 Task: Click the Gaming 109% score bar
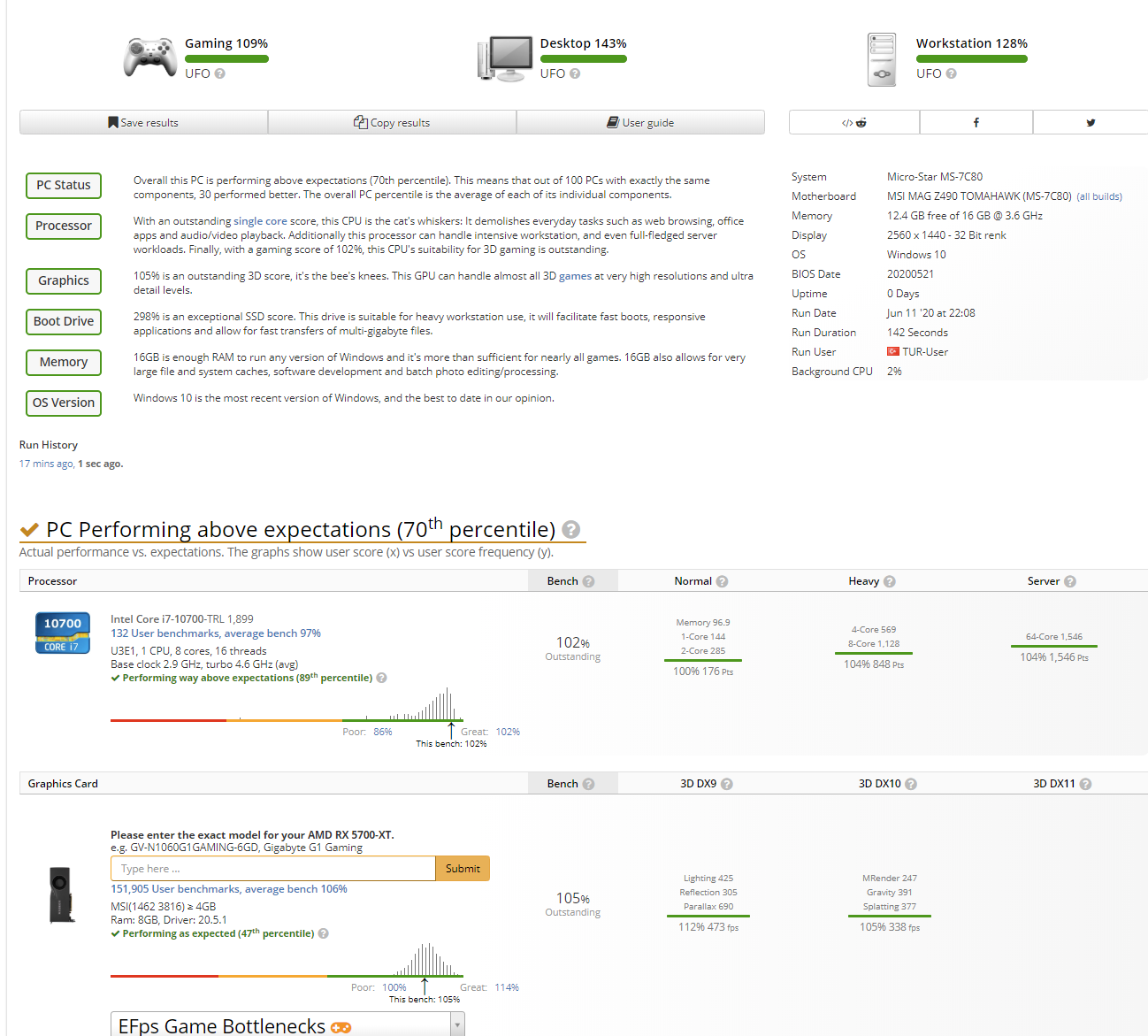[x=226, y=59]
